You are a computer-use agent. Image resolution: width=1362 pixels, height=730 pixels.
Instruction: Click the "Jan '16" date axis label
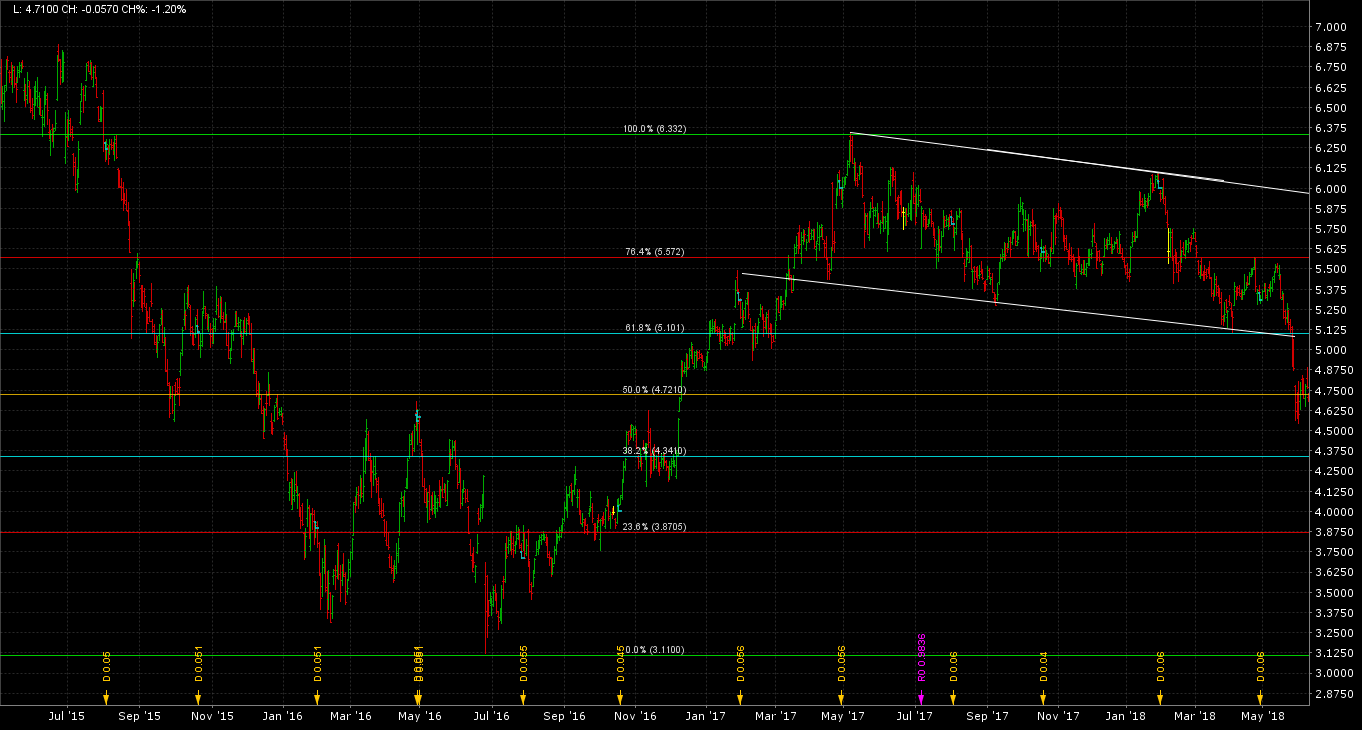[283, 716]
